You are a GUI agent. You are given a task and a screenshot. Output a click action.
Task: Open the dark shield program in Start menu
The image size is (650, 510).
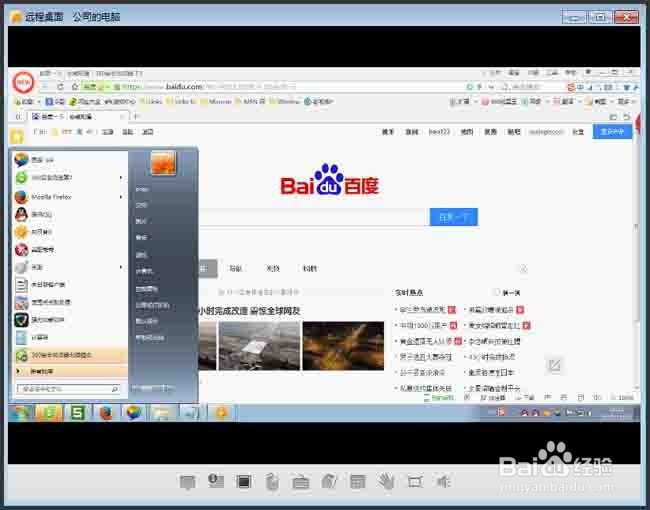pos(68,320)
